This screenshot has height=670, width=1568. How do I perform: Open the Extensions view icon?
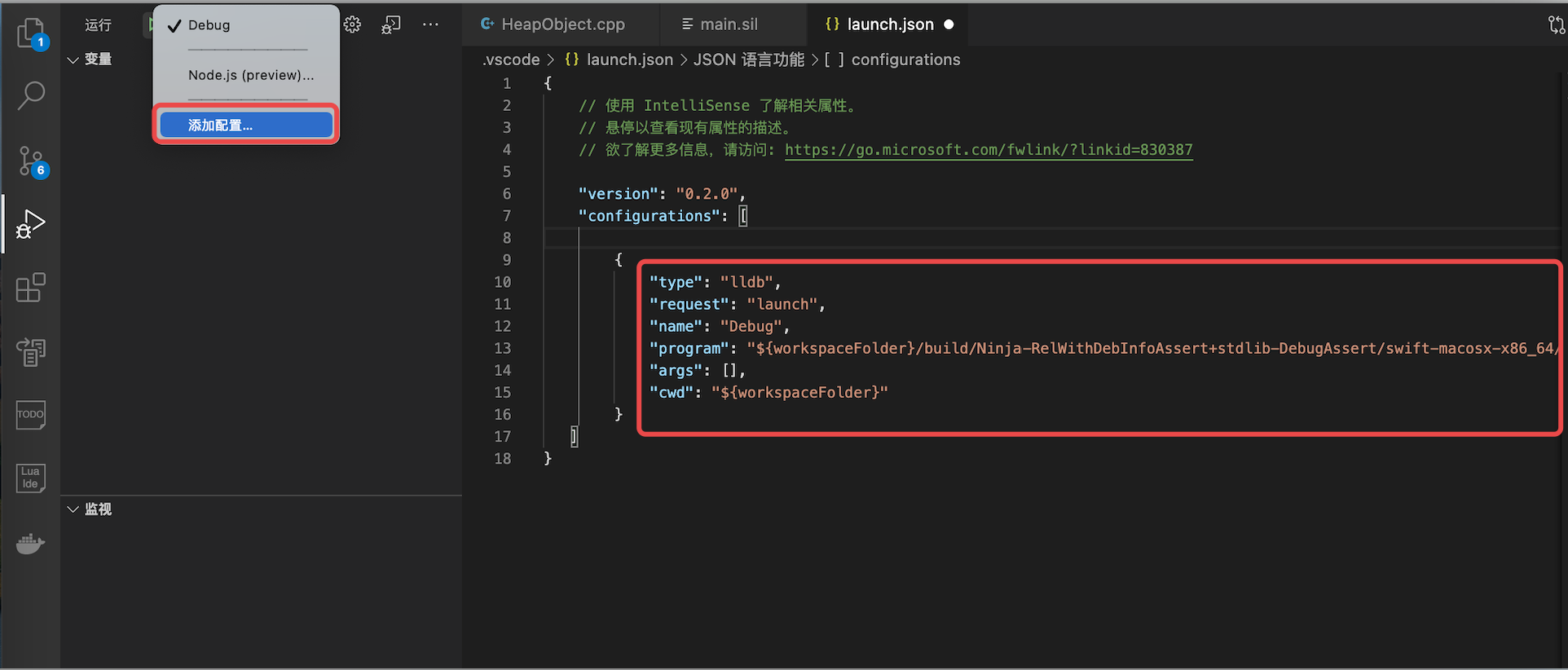[31, 288]
